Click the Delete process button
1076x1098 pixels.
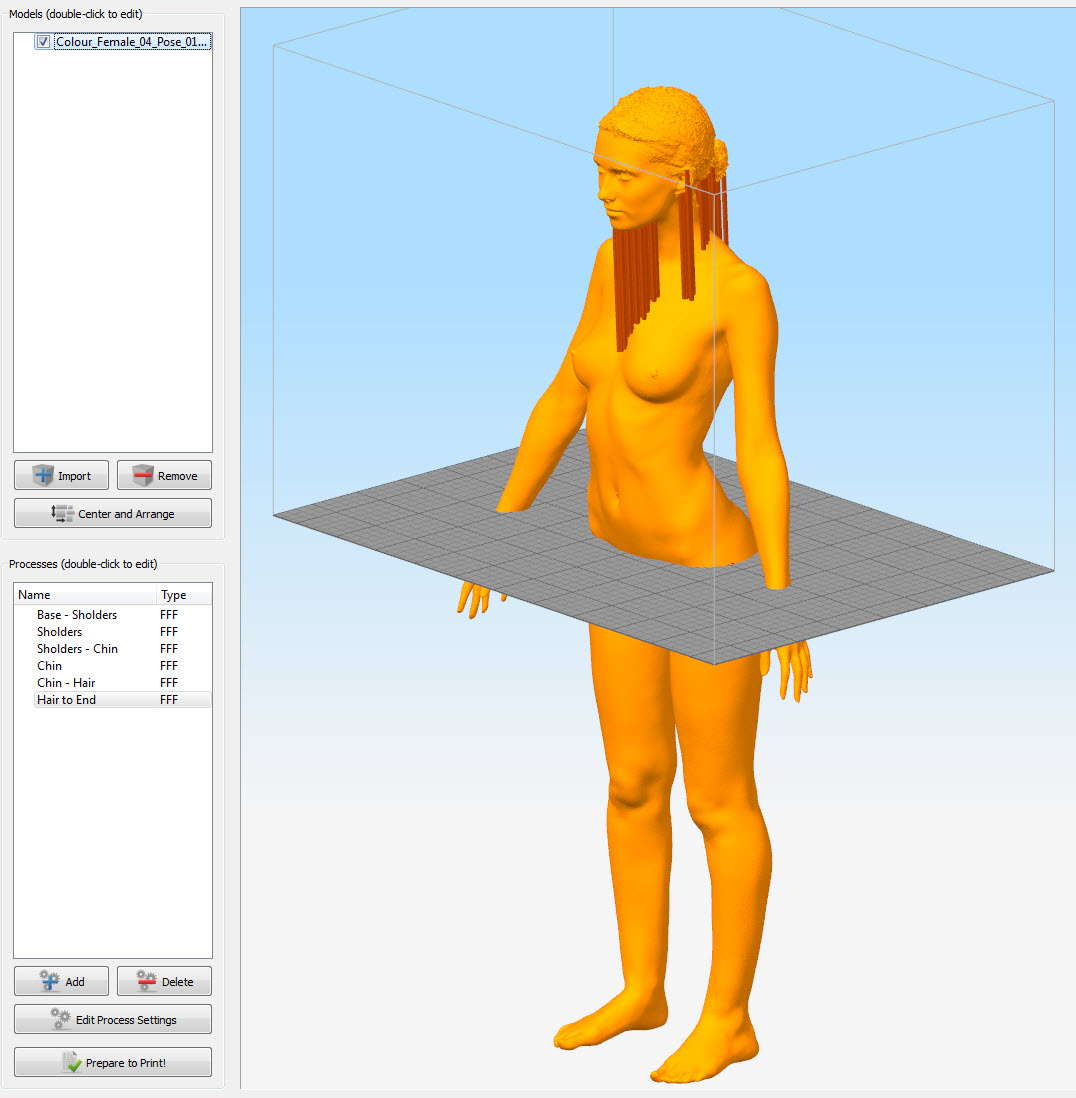[x=165, y=981]
